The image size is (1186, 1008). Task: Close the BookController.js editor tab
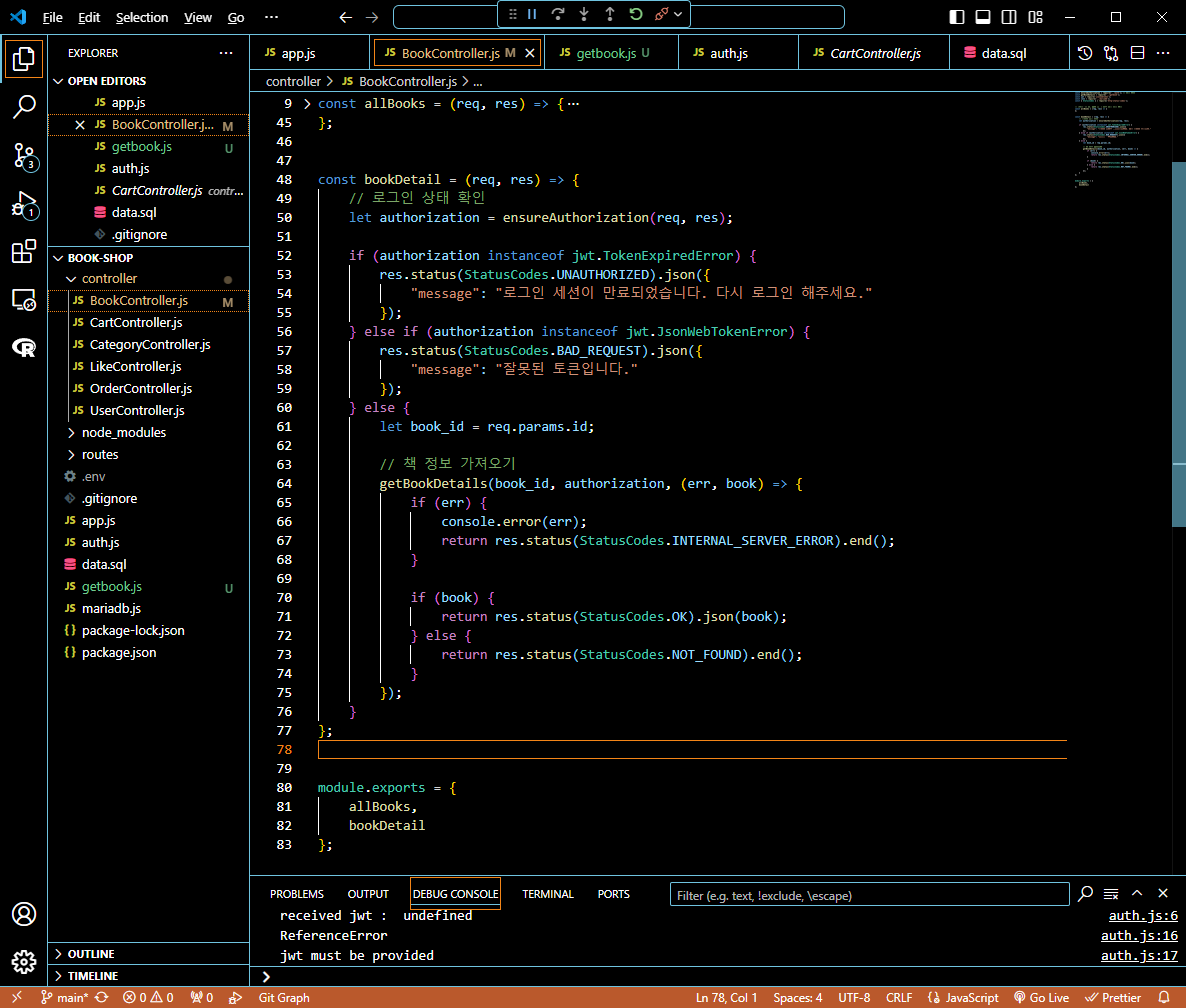[530, 53]
